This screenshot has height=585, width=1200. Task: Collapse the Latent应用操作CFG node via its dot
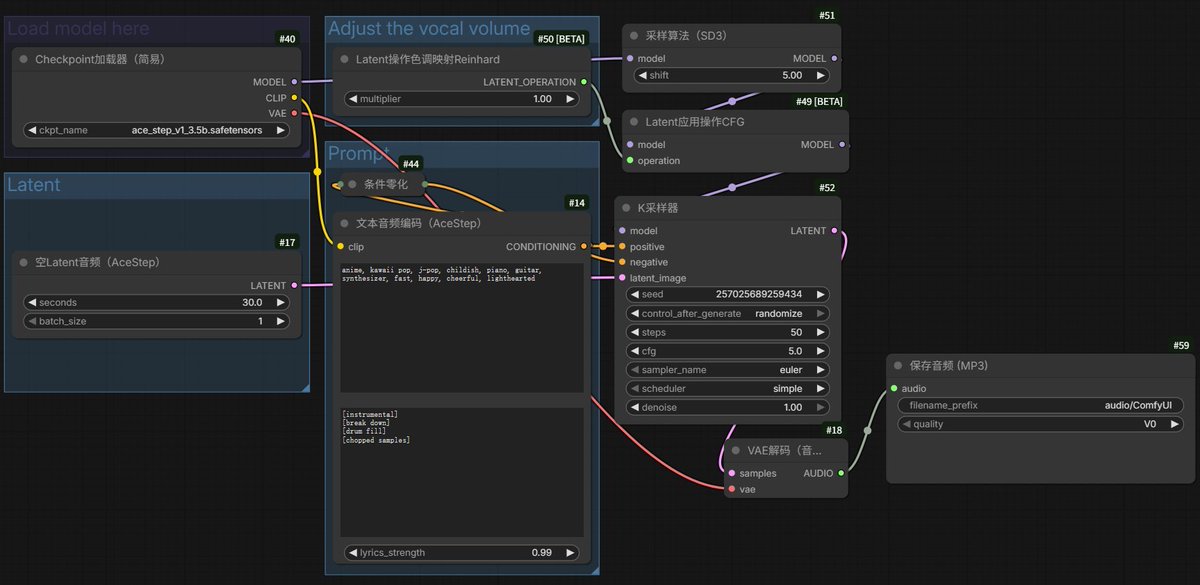pyautogui.click(x=634, y=121)
